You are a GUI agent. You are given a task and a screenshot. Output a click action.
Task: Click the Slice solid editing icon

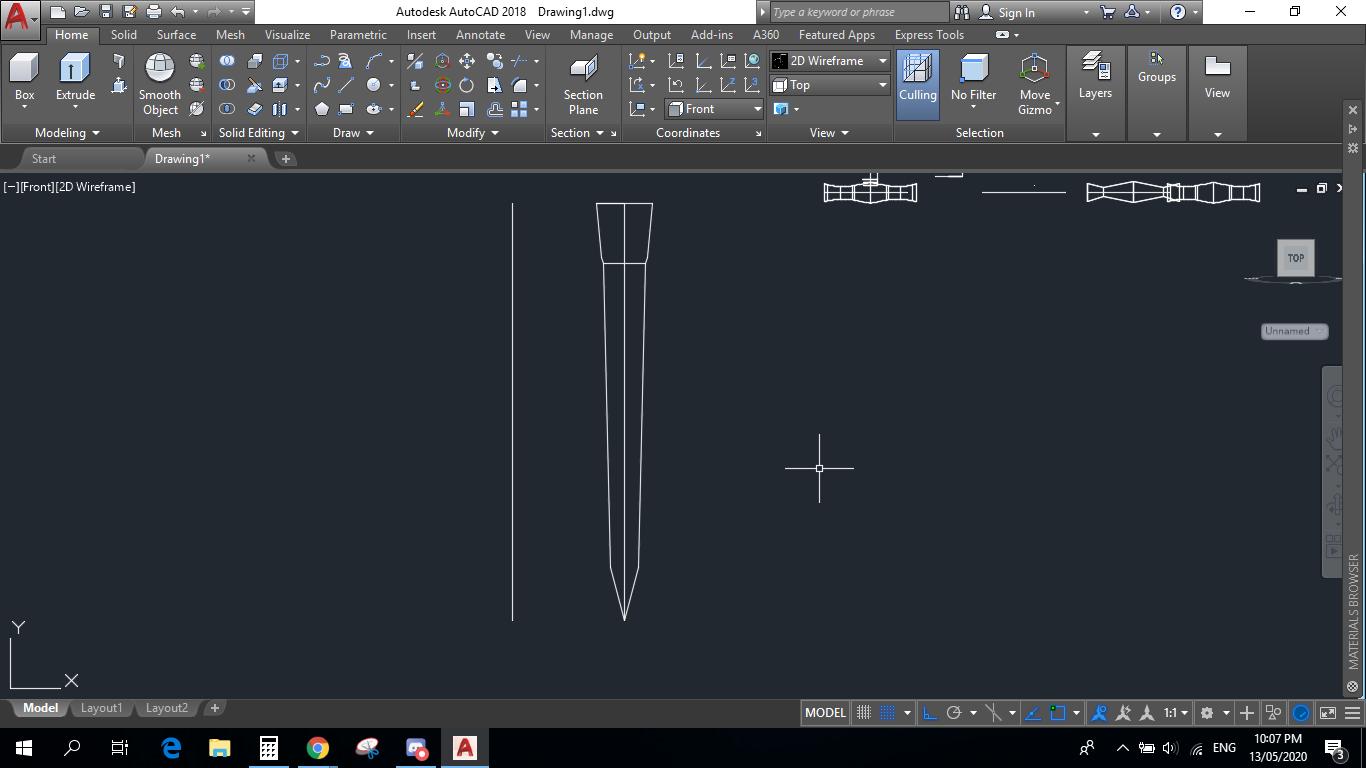pos(254,85)
